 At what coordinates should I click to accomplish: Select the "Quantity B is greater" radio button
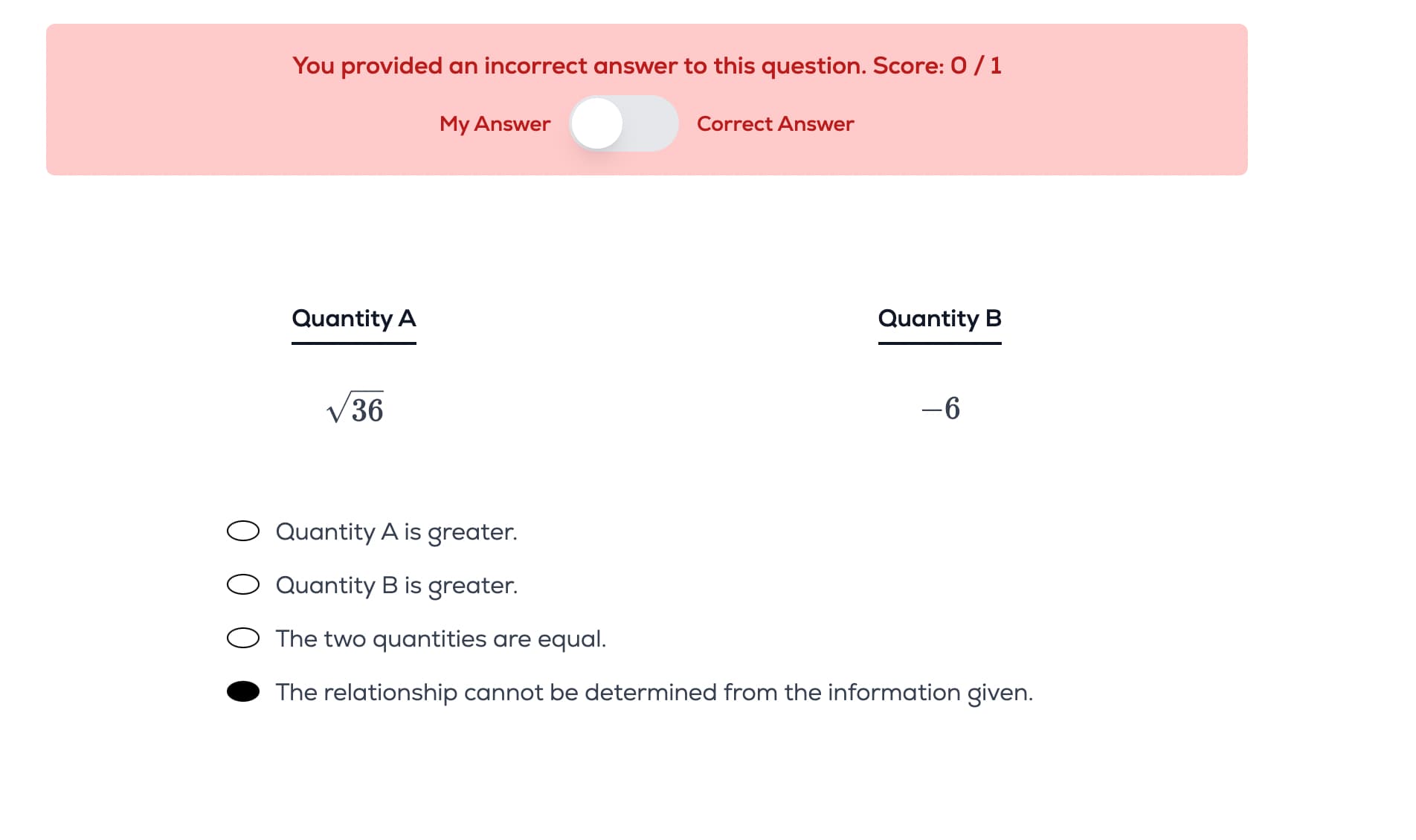[243, 584]
